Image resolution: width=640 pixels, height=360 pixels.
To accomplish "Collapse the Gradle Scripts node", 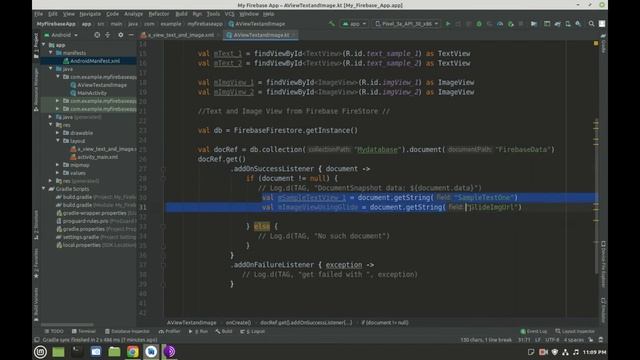I will click(44, 189).
